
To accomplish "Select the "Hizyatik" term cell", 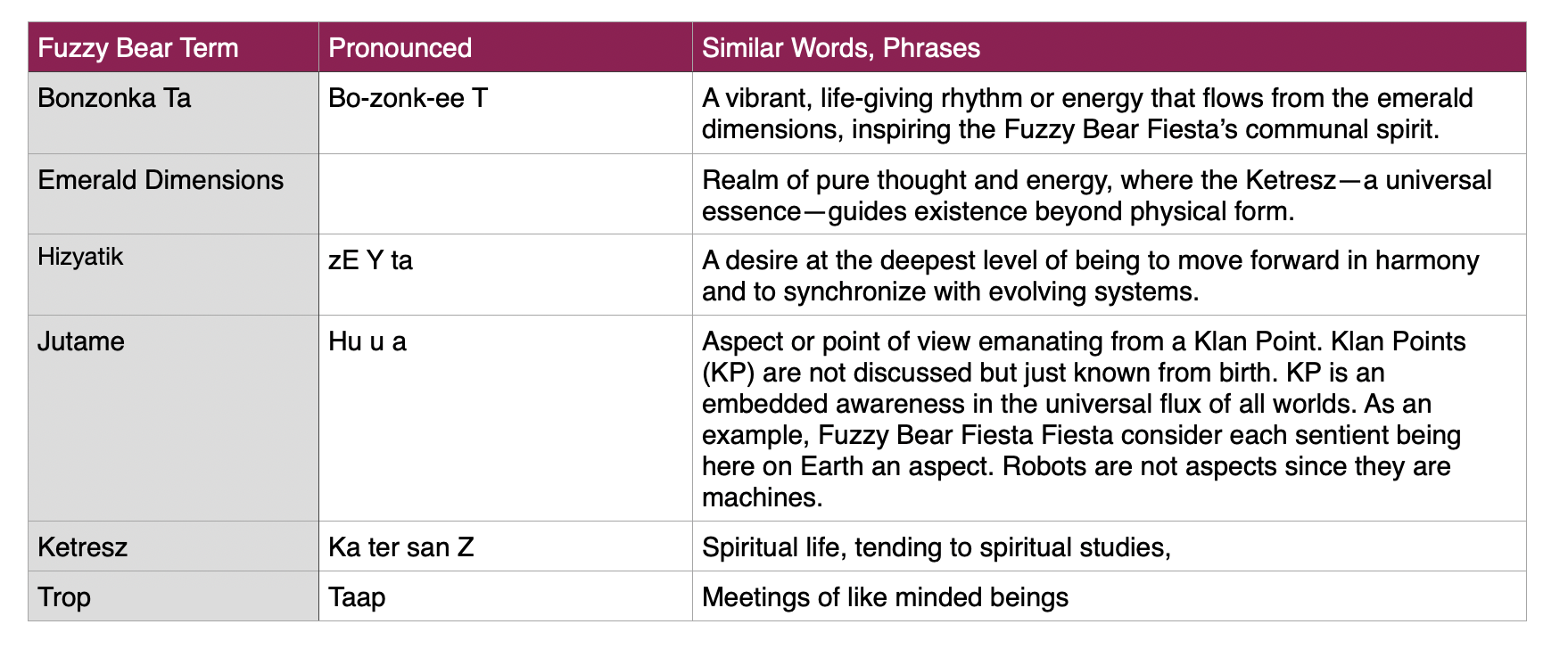I will (80, 258).
